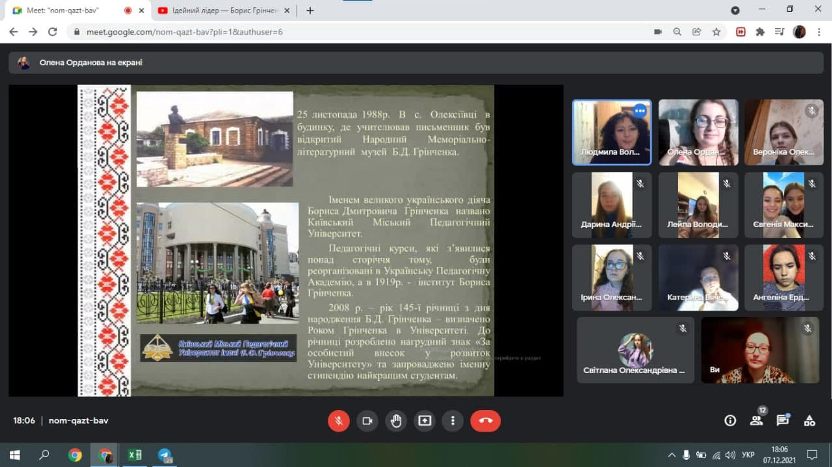
Task: Show the participants list panel
Action: [756, 420]
